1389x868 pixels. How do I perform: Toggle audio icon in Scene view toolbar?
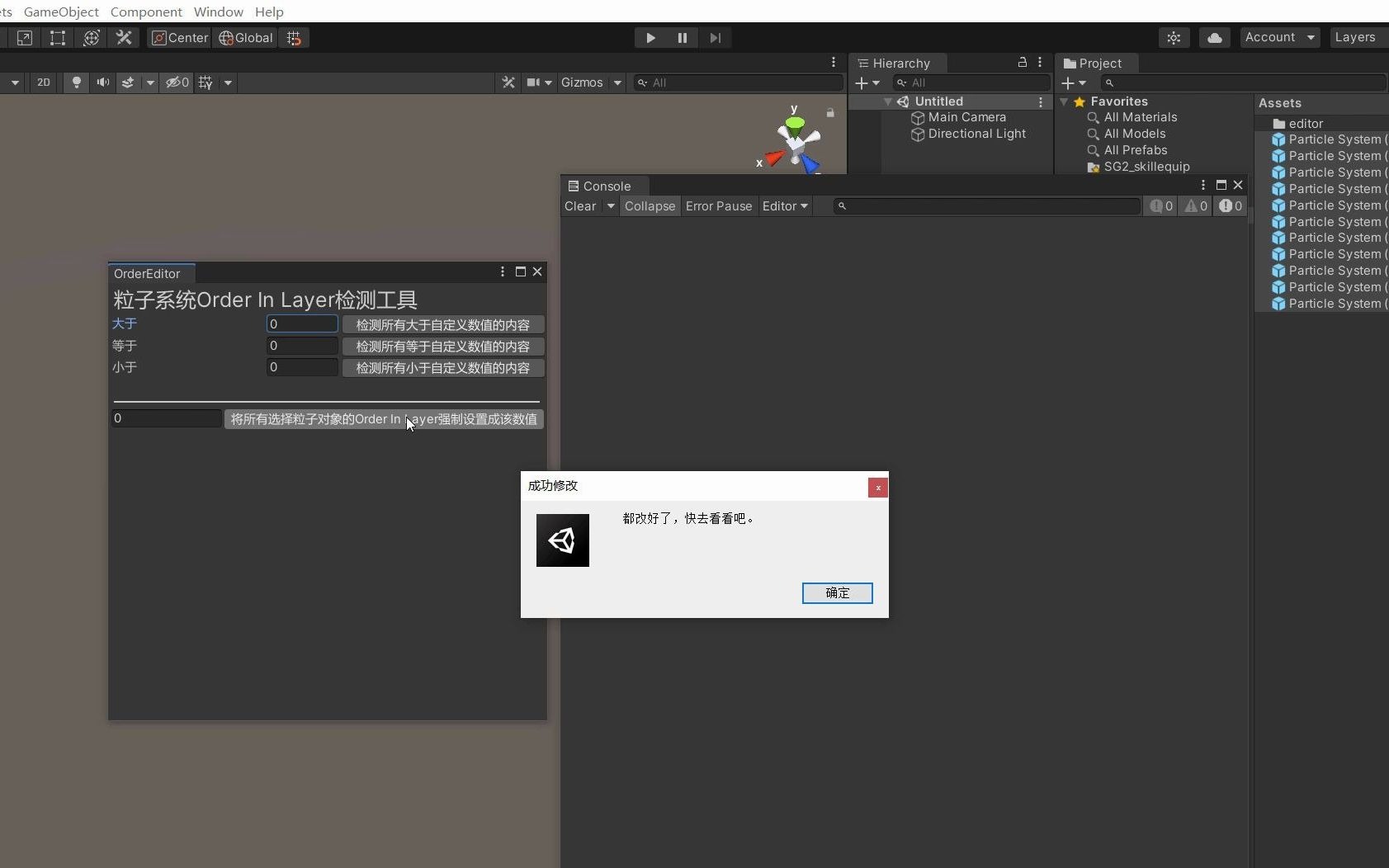(102, 83)
